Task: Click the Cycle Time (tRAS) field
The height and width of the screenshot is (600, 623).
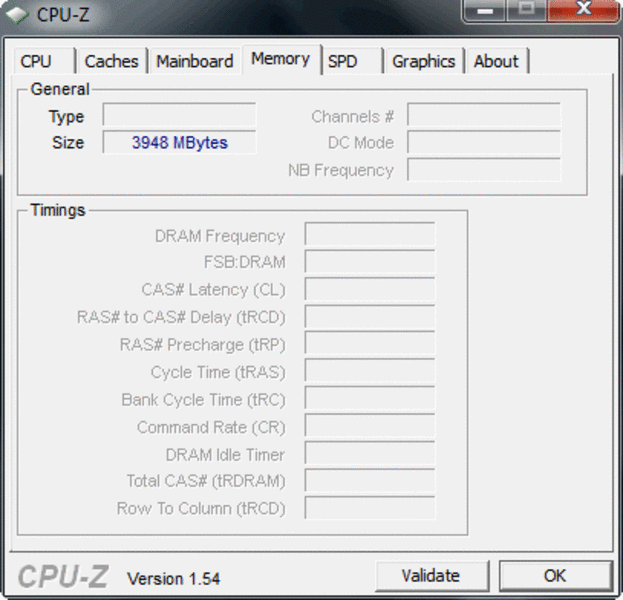Action: 370,371
